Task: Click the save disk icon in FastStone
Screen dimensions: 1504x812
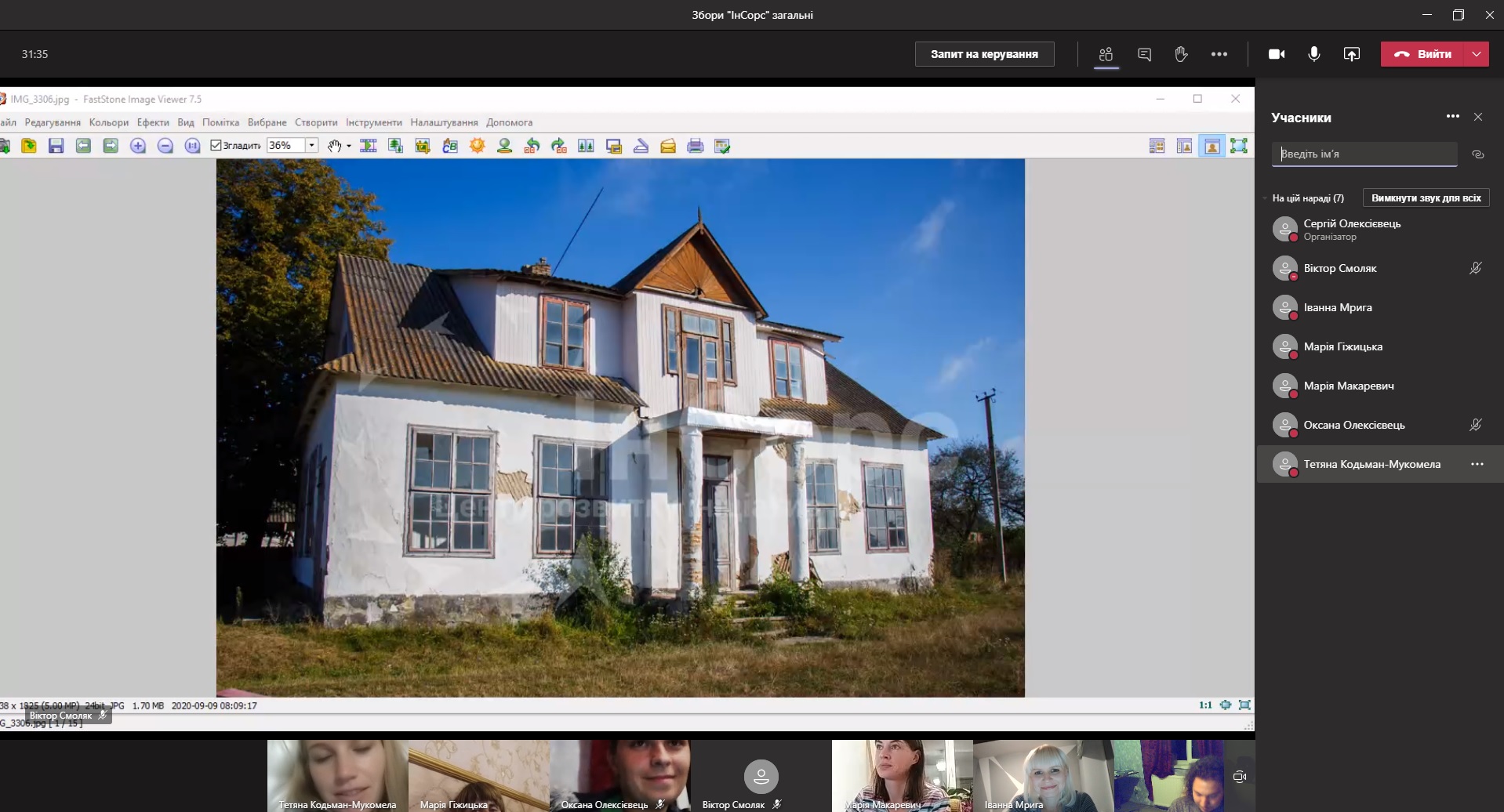Action: tap(56, 146)
